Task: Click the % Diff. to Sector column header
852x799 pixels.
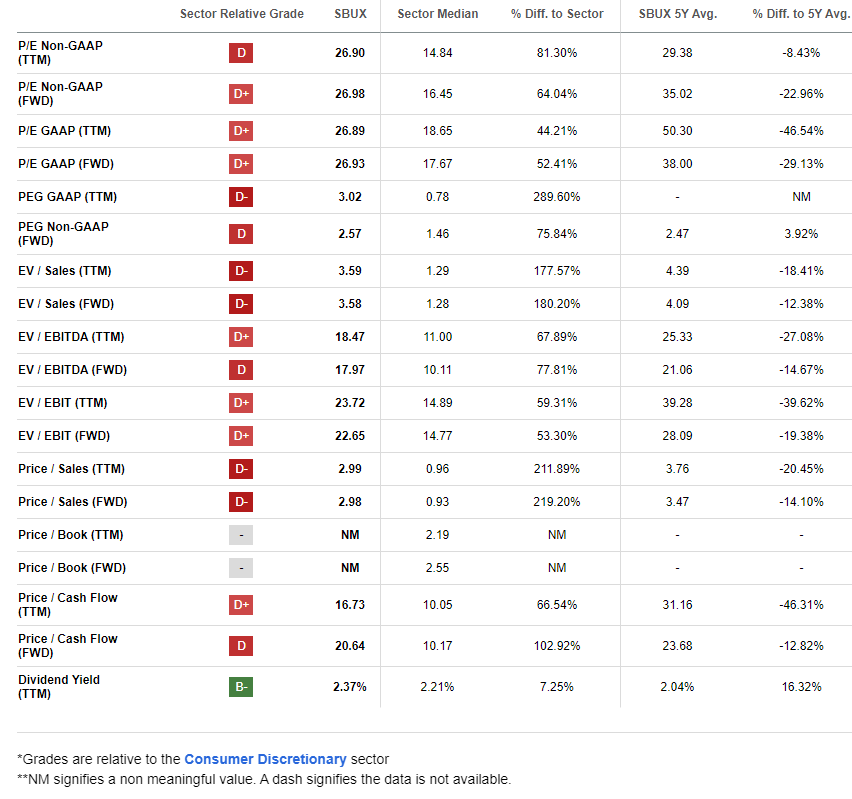Action: [557, 14]
